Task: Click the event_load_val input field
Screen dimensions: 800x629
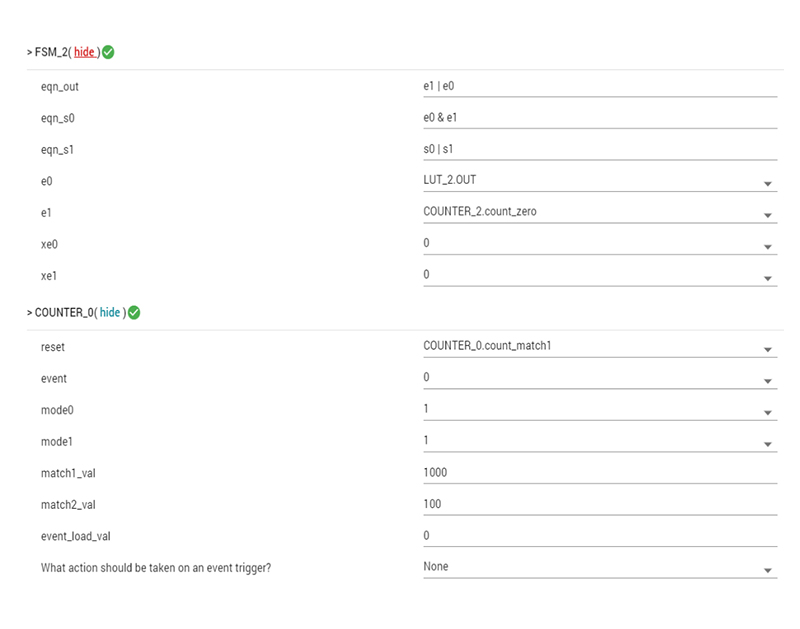Action: 599,536
